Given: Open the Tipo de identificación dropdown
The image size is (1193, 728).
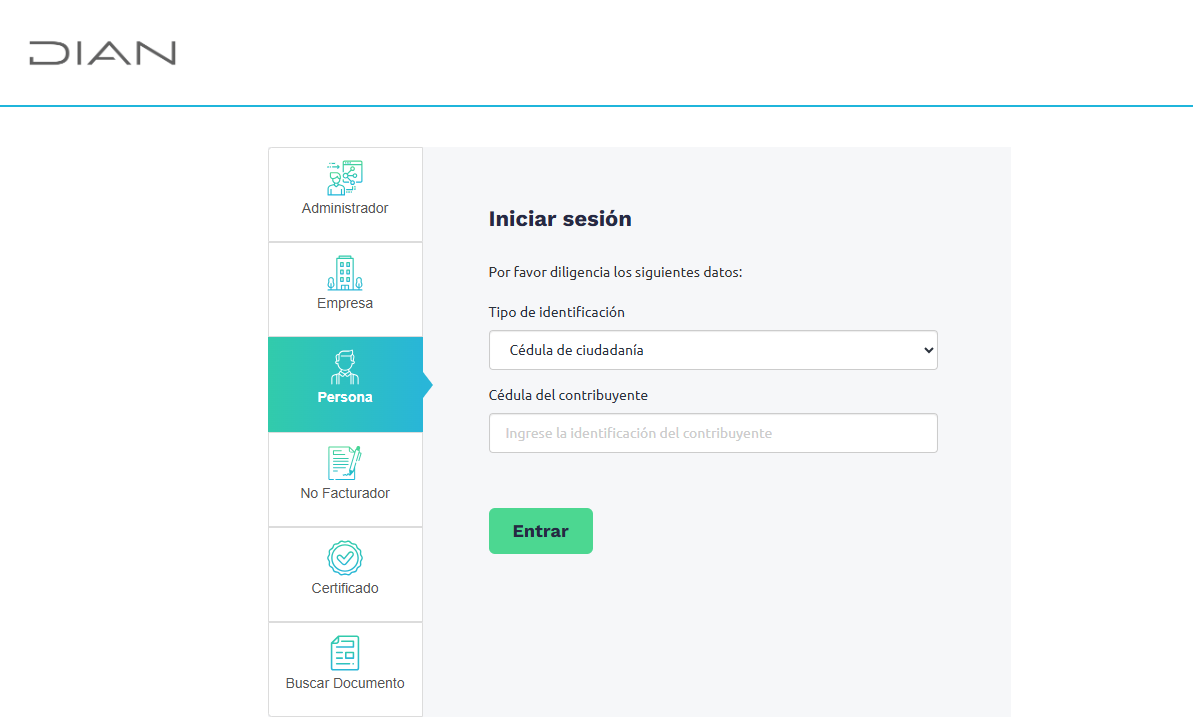Looking at the screenshot, I should pyautogui.click(x=713, y=350).
